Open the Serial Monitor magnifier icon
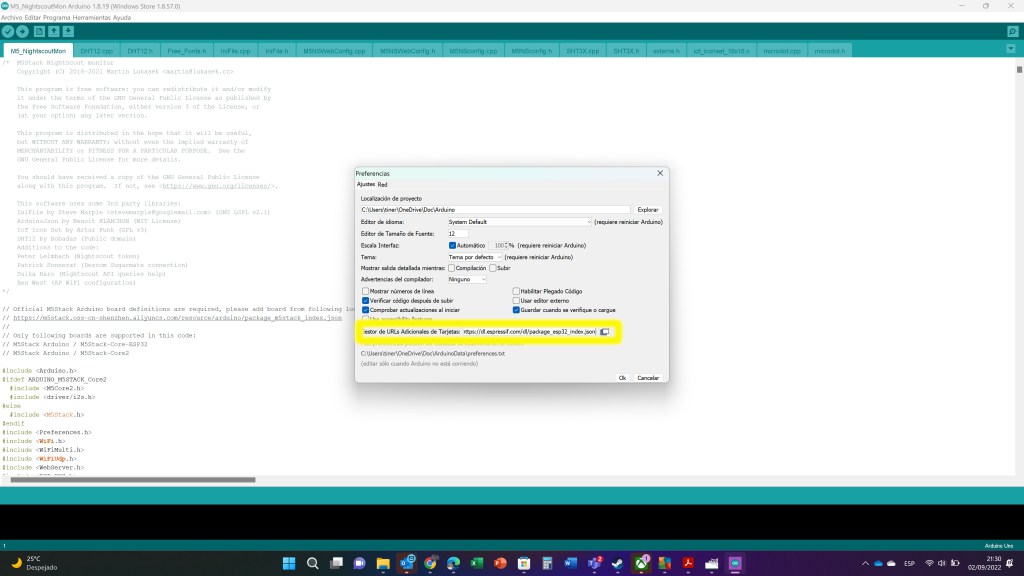 pyautogui.click(x=1012, y=32)
